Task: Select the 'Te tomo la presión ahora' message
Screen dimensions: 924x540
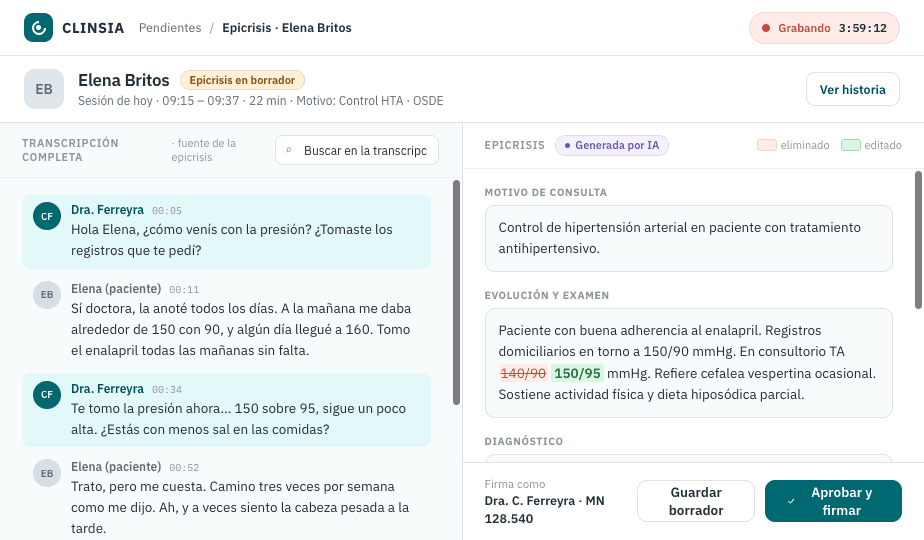Action: (x=226, y=410)
